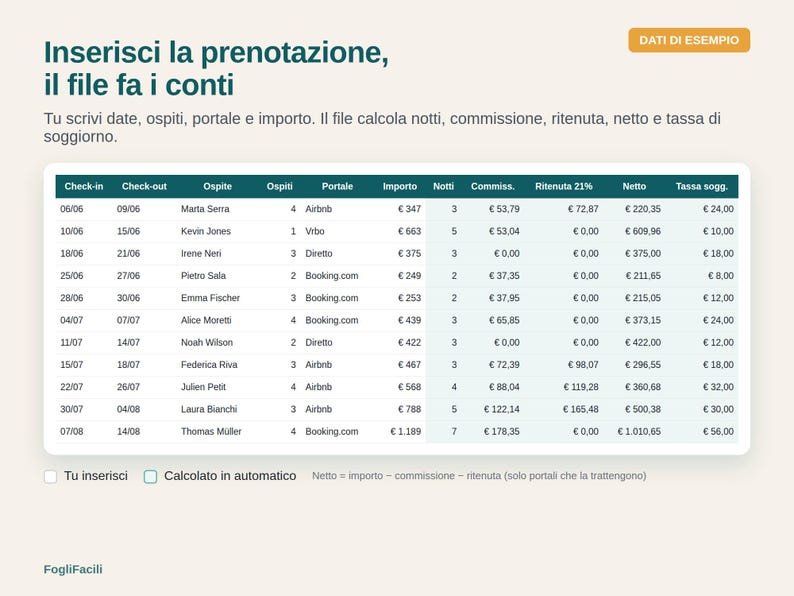Click the commission value € 53,79
This screenshot has width=794, height=596.
(x=504, y=209)
